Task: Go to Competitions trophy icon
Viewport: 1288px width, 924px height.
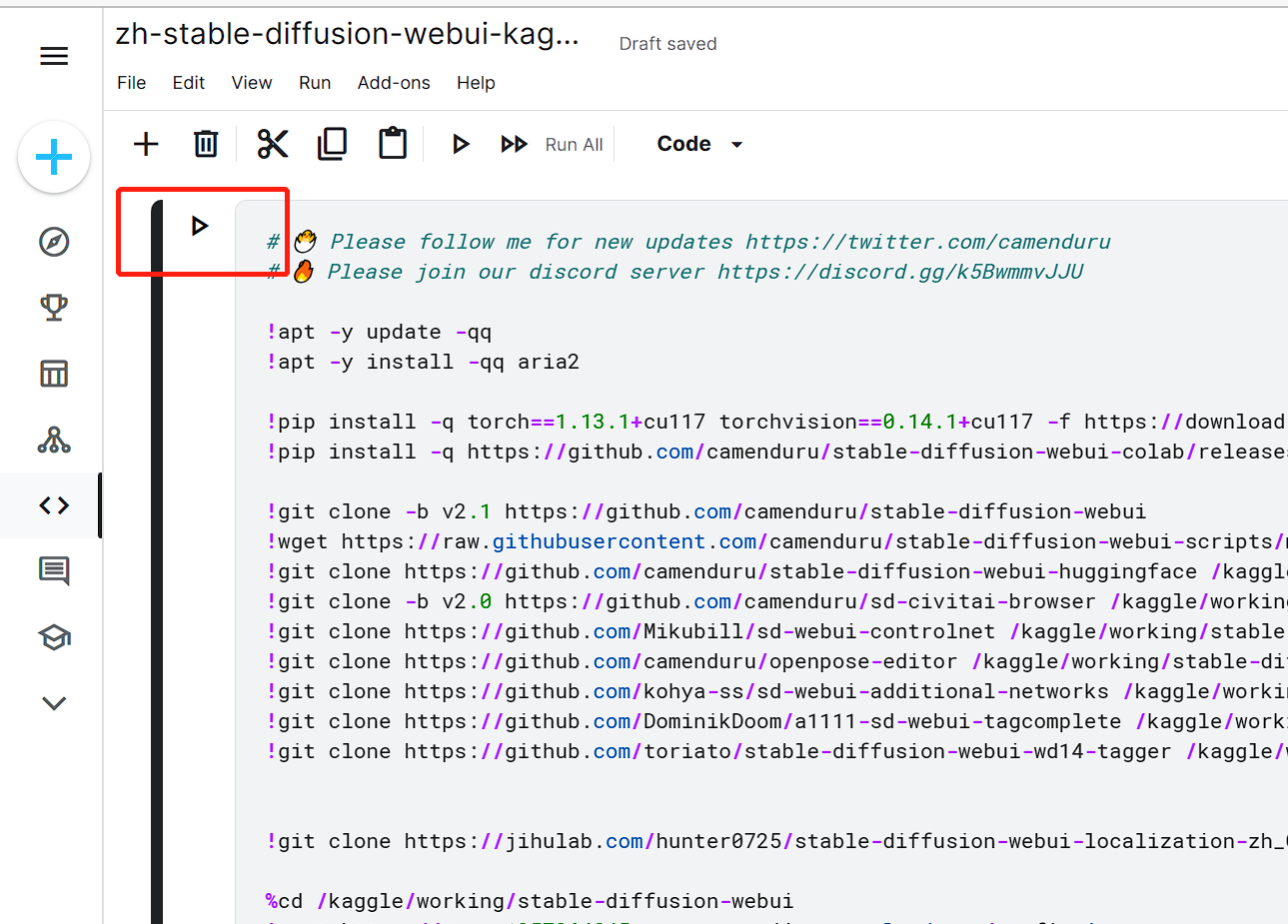Action: point(54,308)
